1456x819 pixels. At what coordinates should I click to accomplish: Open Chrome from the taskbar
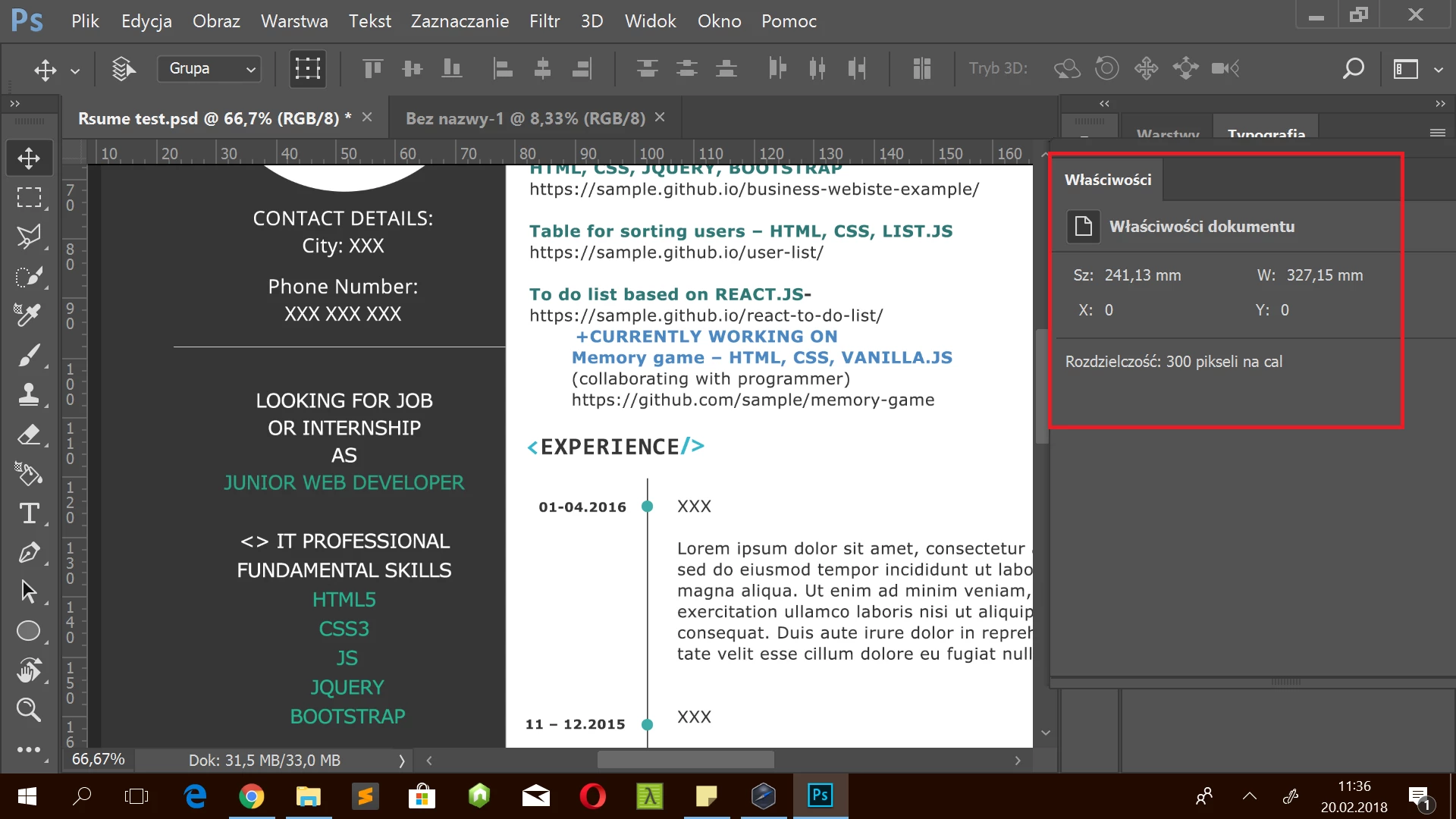point(252,796)
